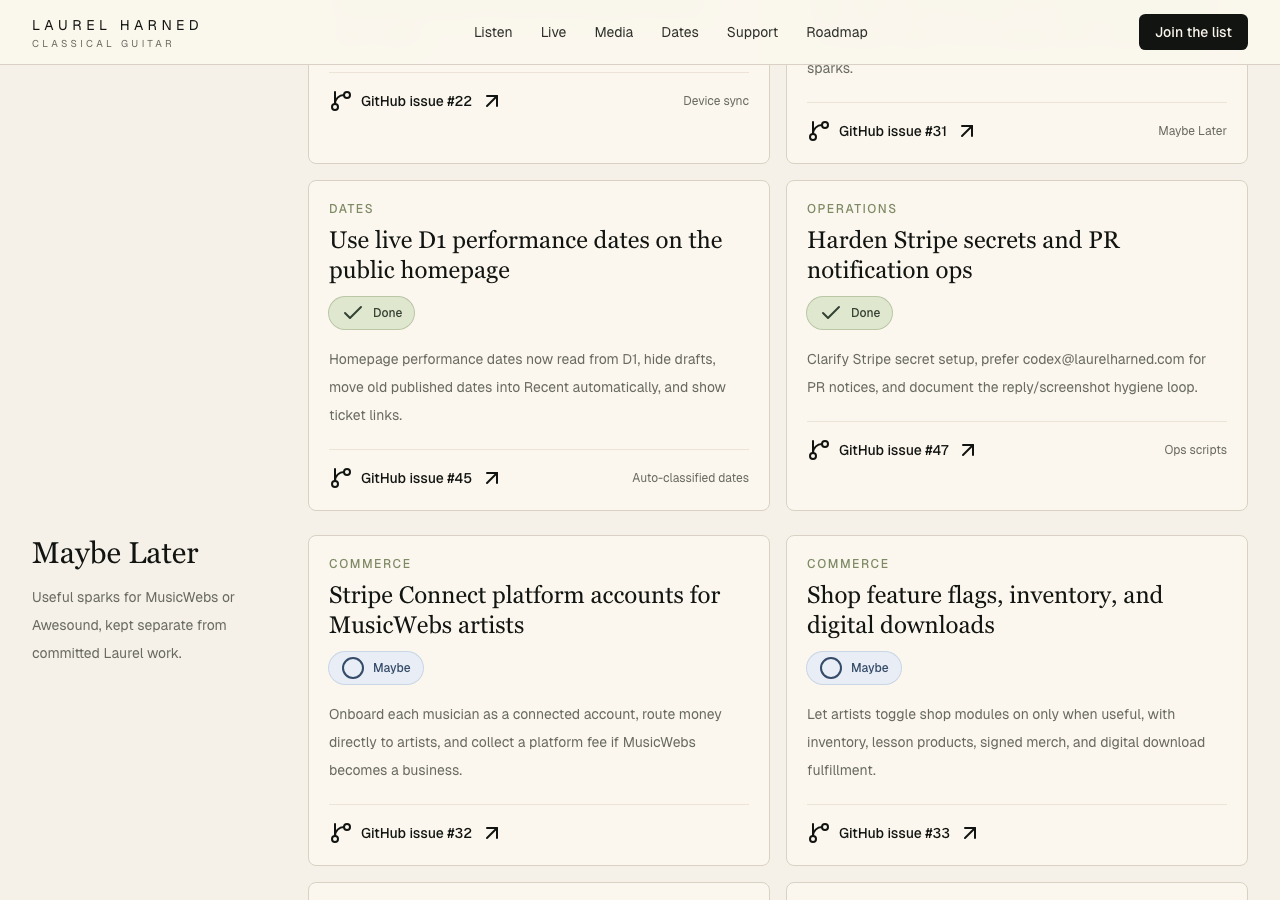Click the 'Homepage performance dates now read' description
The width and height of the screenshot is (1280, 900).
527,387
